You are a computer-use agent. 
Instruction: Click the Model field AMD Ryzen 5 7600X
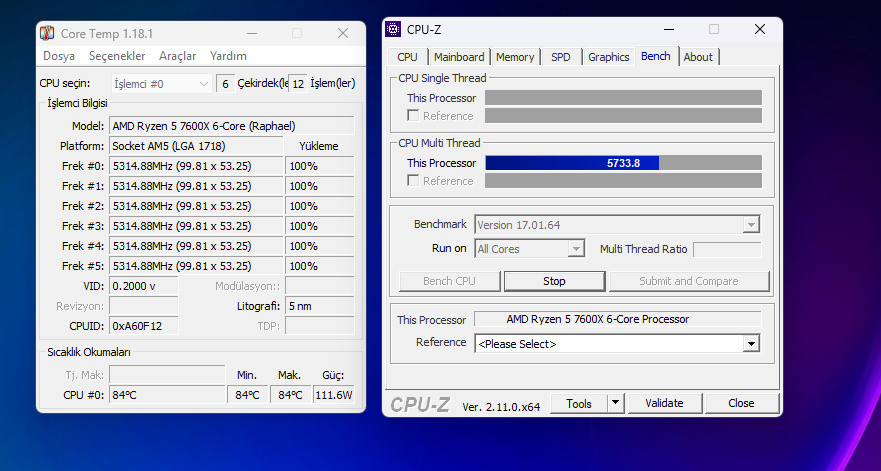point(231,126)
